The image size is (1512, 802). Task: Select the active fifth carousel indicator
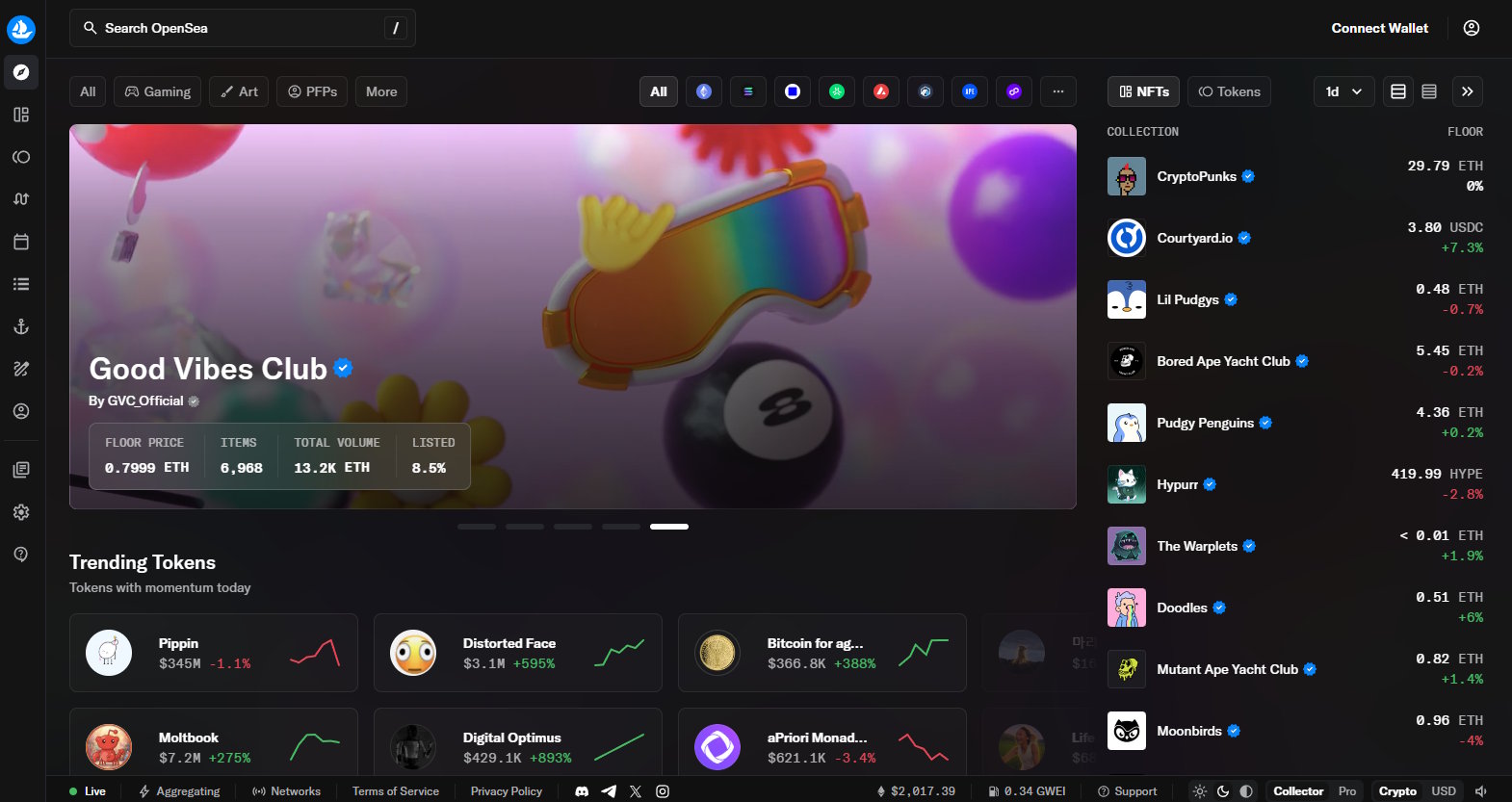point(669,527)
